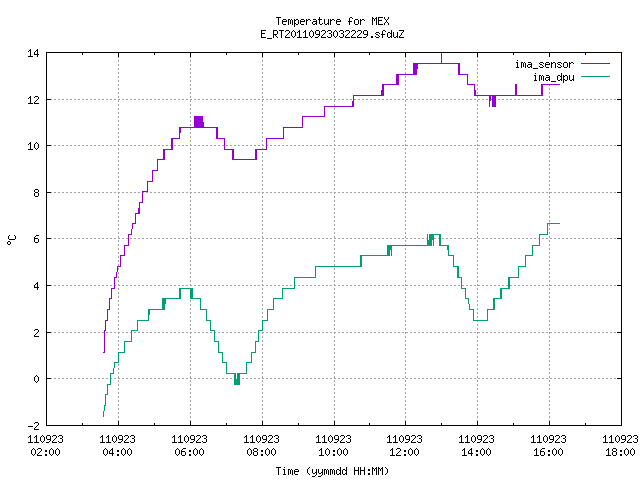Viewport: 640px width, 480px height.
Task: Click the x-axis label 110923 10:00
Action: tap(333, 445)
